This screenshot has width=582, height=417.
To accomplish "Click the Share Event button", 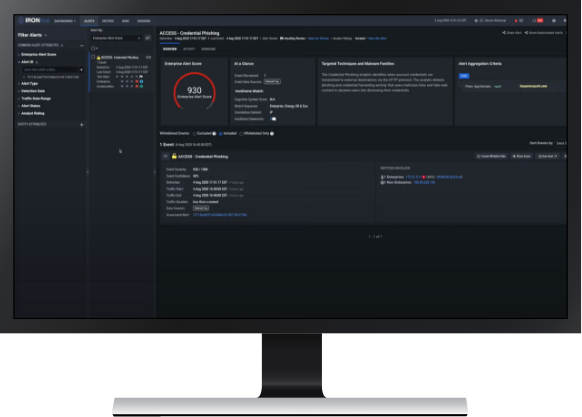I will [x=521, y=156].
